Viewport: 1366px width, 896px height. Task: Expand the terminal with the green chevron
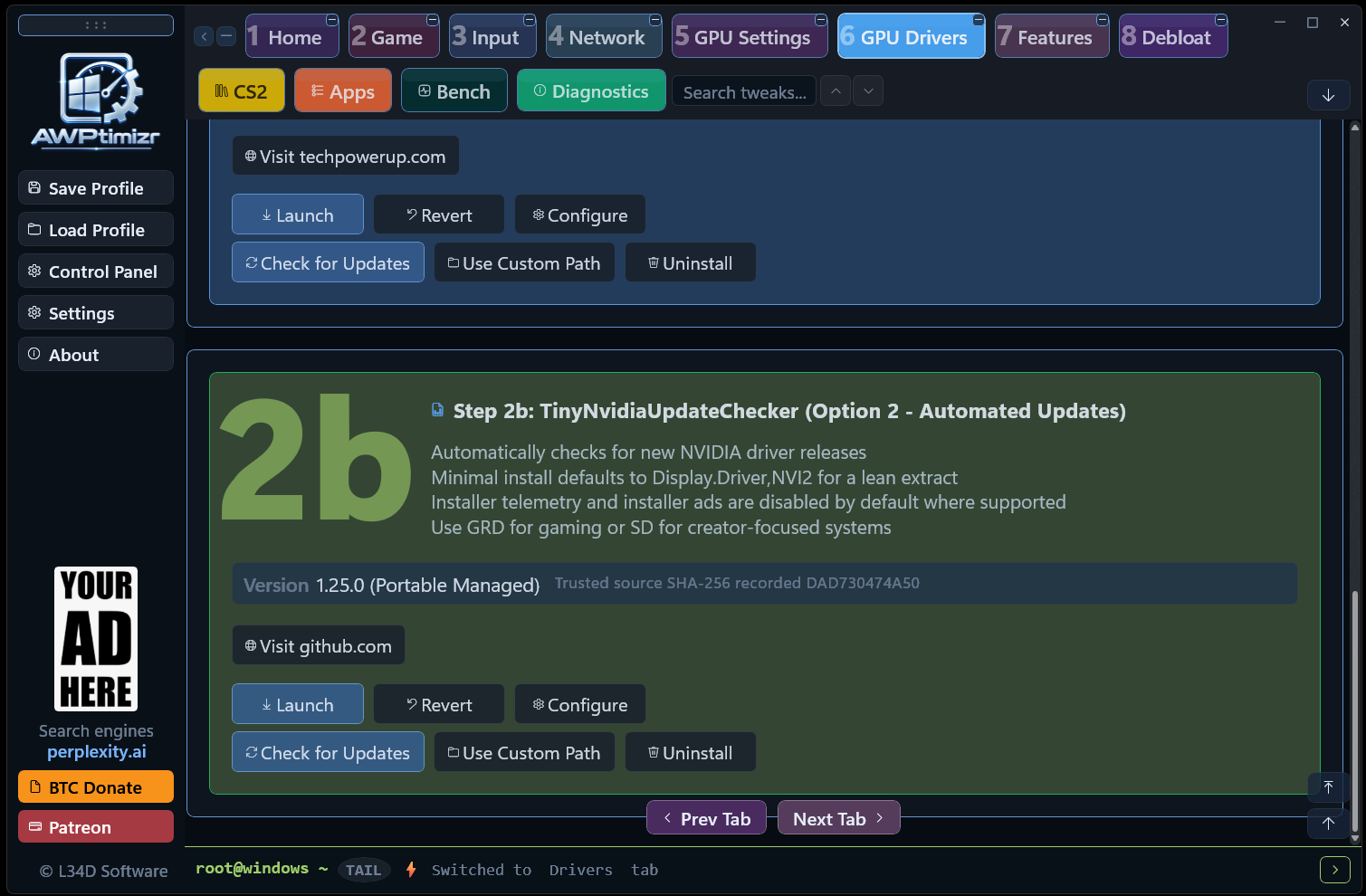(x=1335, y=870)
